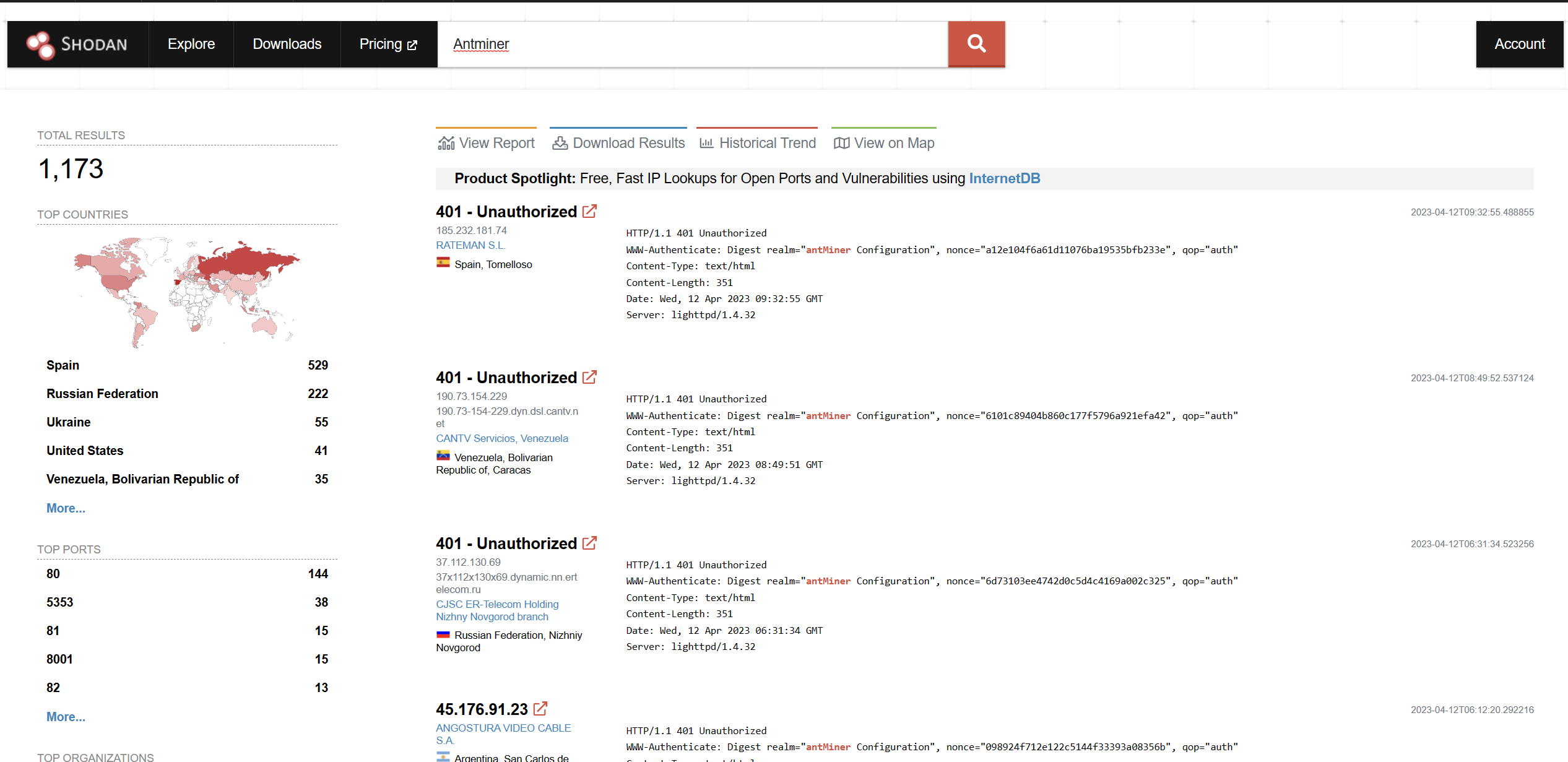The image size is (1568, 762).
Task: Click the Download Results tray icon
Action: (x=560, y=143)
